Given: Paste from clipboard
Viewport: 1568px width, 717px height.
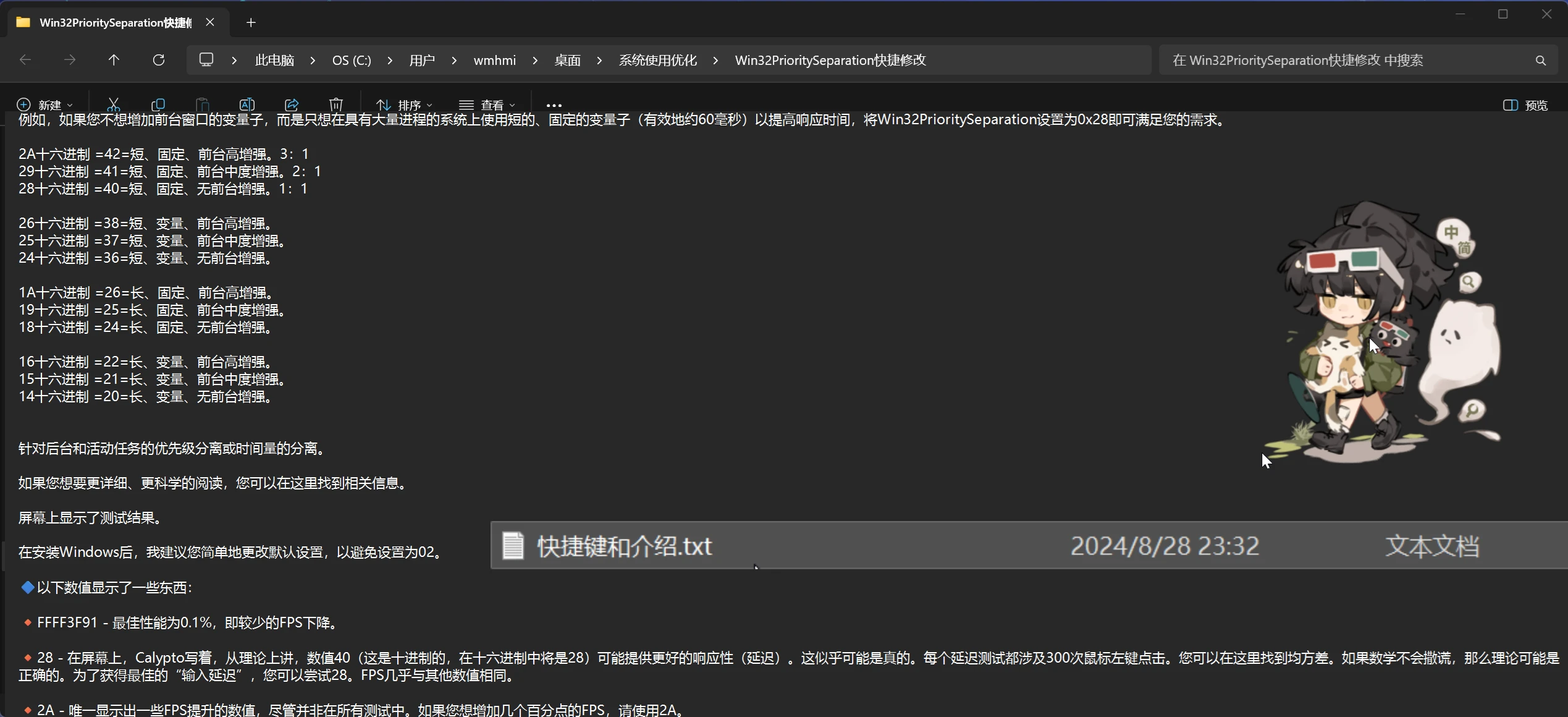Looking at the screenshot, I should (203, 104).
